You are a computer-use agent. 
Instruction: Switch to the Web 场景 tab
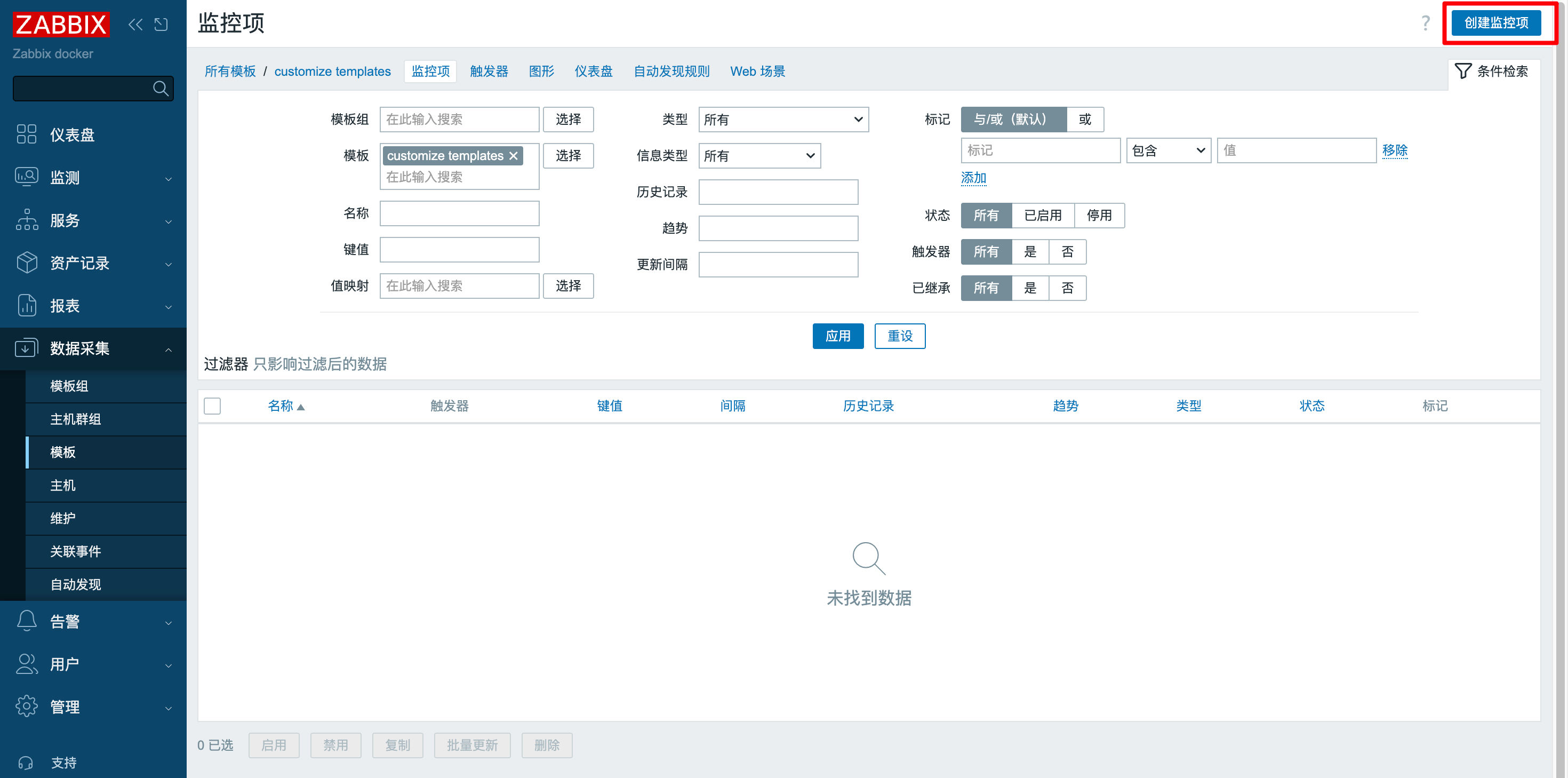[757, 72]
